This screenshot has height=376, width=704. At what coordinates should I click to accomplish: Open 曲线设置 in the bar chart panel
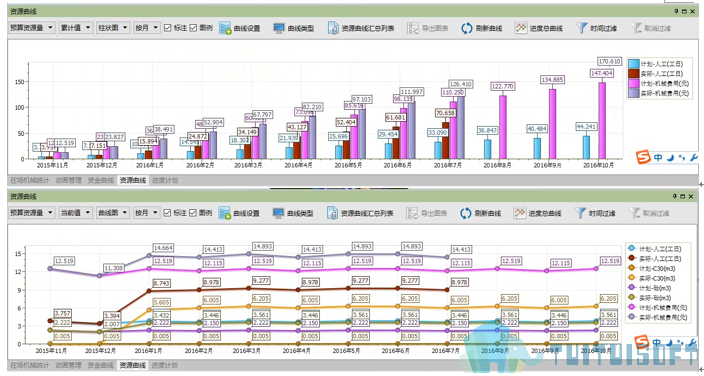pos(240,28)
